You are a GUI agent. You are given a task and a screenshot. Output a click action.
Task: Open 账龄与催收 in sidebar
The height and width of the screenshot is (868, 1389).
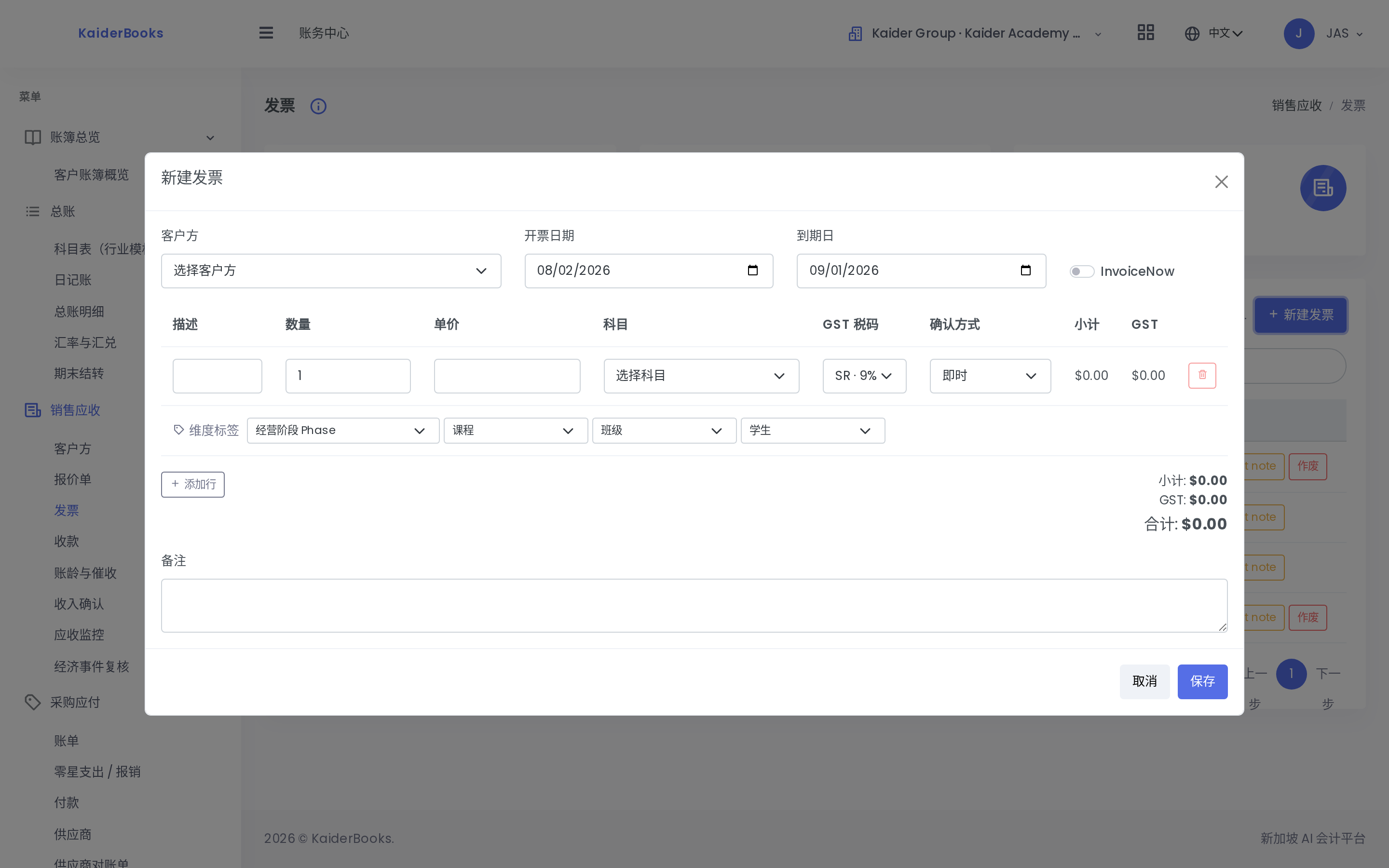85,573
